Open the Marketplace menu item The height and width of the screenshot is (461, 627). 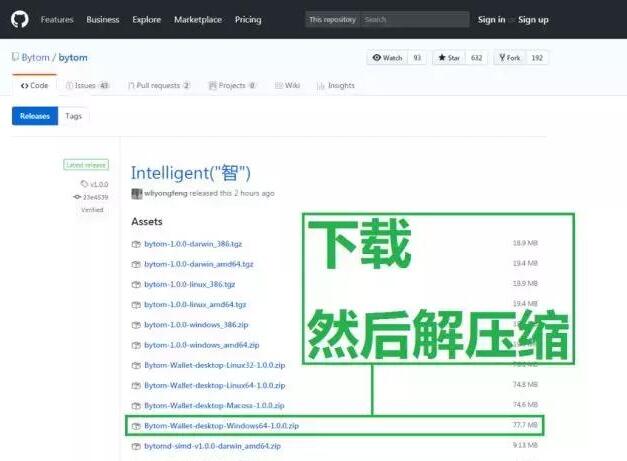click(198, 20)
